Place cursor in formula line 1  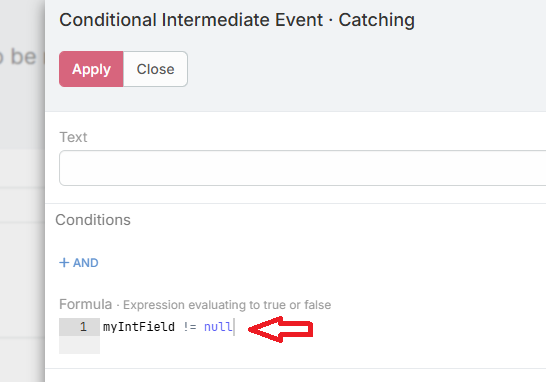click(x=323, y=327)
